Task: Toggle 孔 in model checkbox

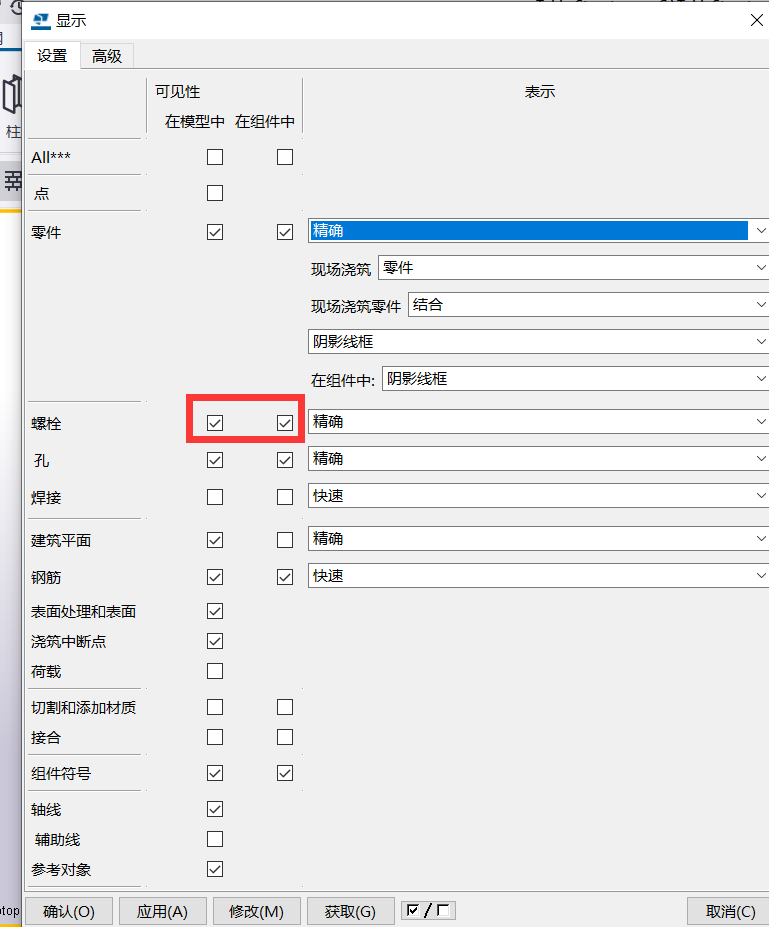Action: pyautogui.click(x=215, y=460)
